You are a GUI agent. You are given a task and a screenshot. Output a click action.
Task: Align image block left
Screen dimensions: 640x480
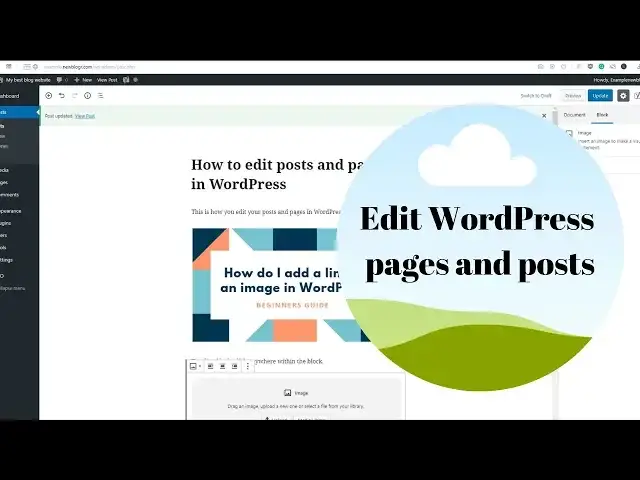click(x=210, y=367)
